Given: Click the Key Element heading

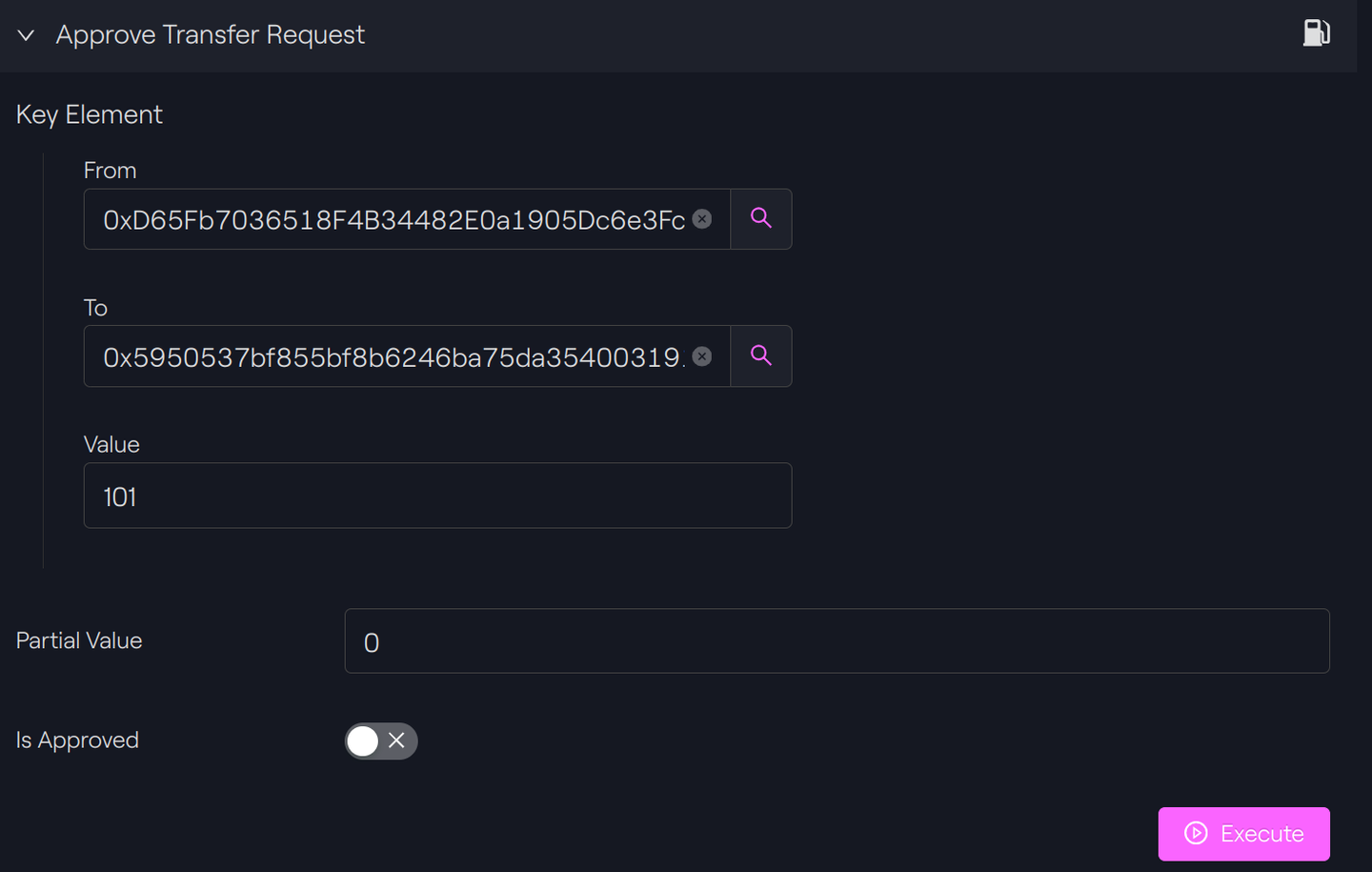Looking at the screenshot, I should coord(90,115).
